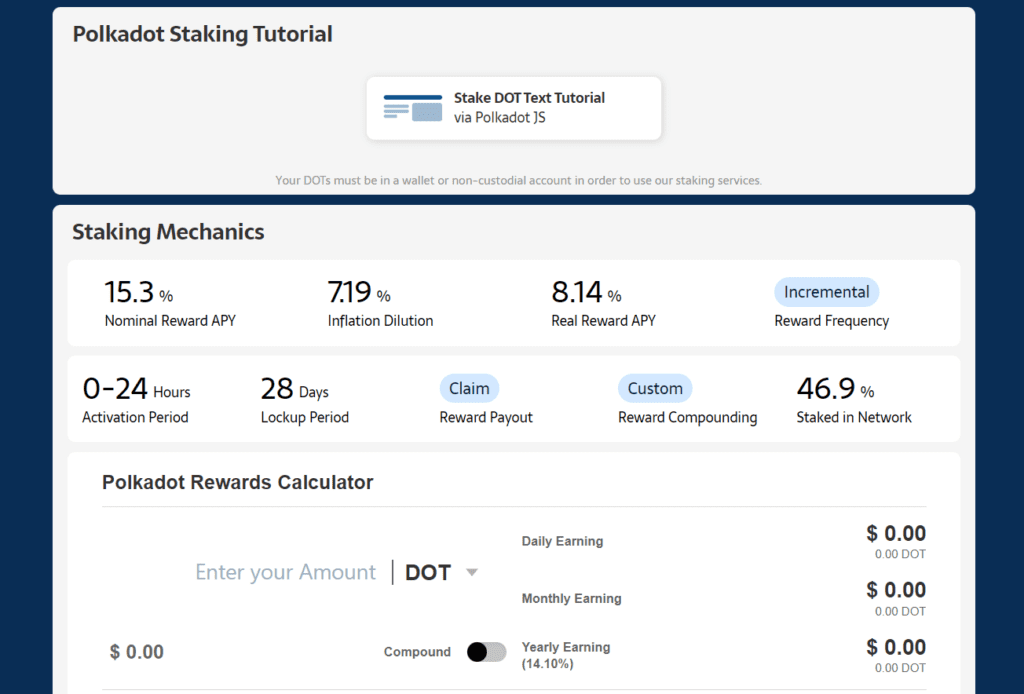1024x694 pixels.
Task: Toggle the Compound switch on
Action: pyautogui.click(x=486, y=652)
